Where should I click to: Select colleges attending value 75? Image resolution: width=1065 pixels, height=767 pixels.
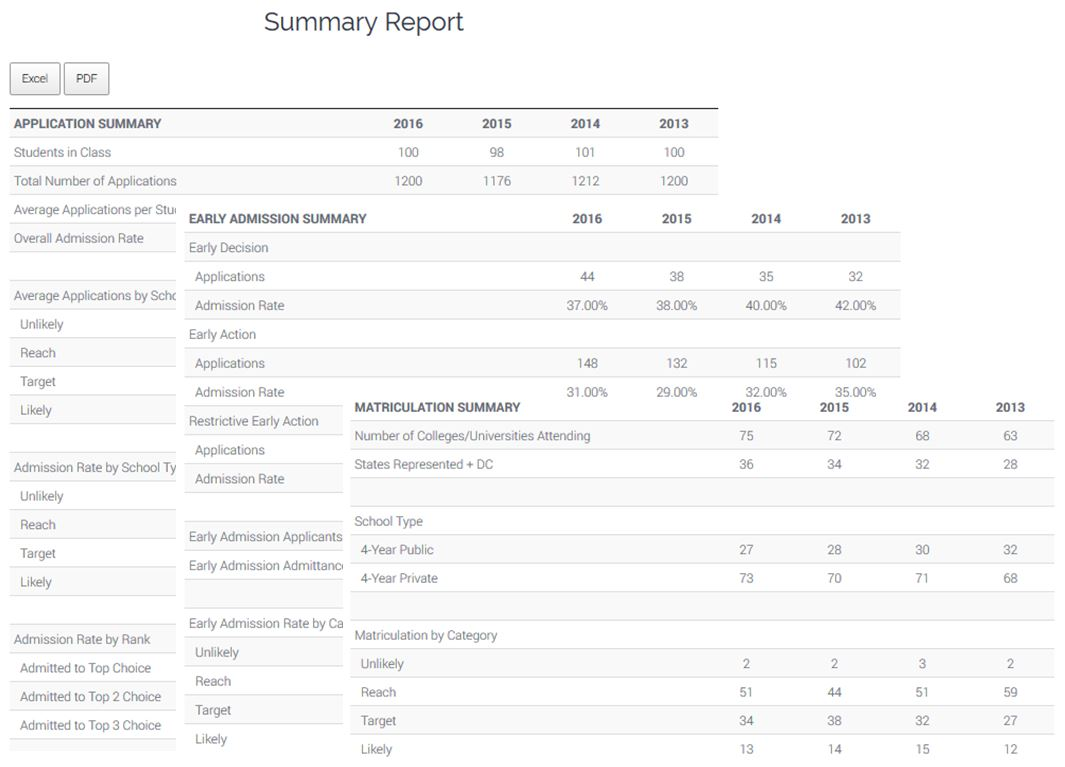[x=746, y=435]
